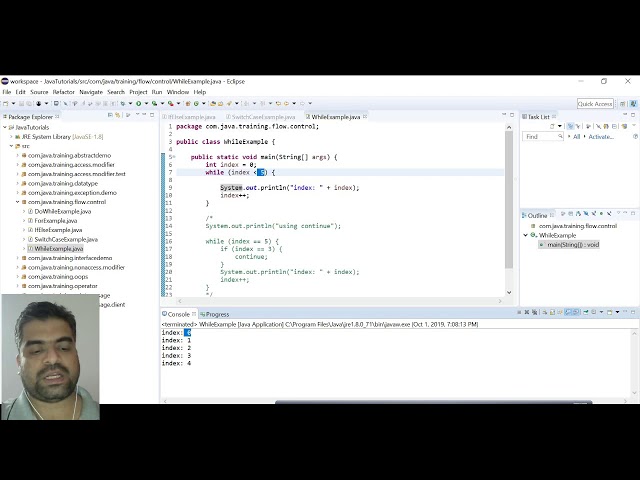Switch to the SwitchCaseExample.java editor tab

(263, 117)
